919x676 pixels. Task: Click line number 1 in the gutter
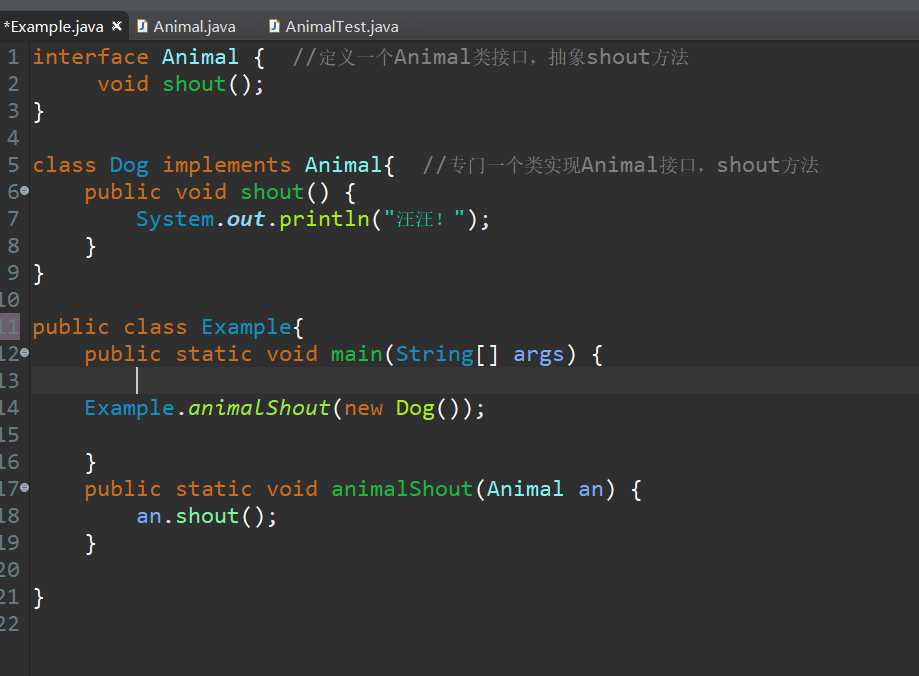(13, 57)
